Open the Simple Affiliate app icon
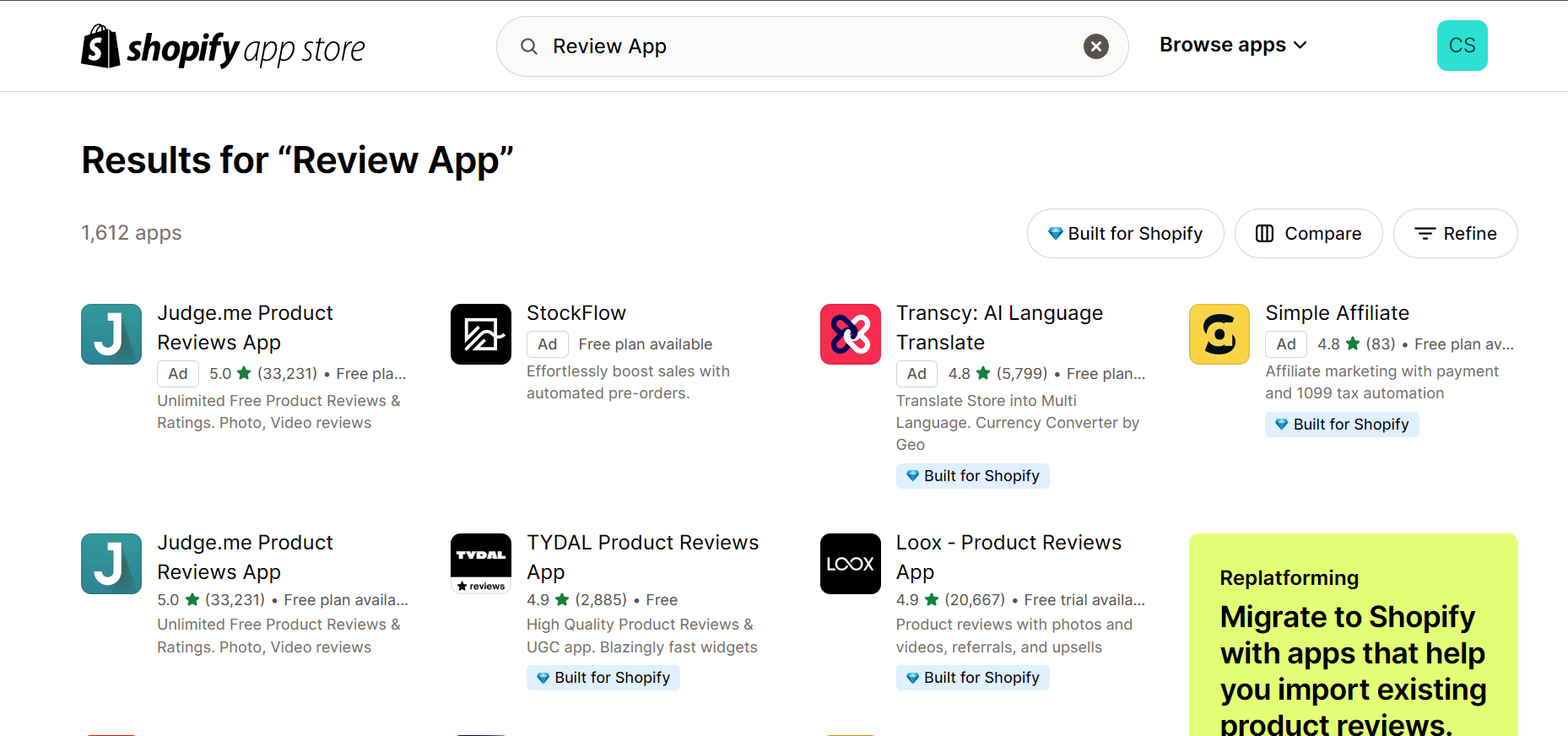Image resolution: width=1568 pixels, height=736 pixels. click(1219, 334)
